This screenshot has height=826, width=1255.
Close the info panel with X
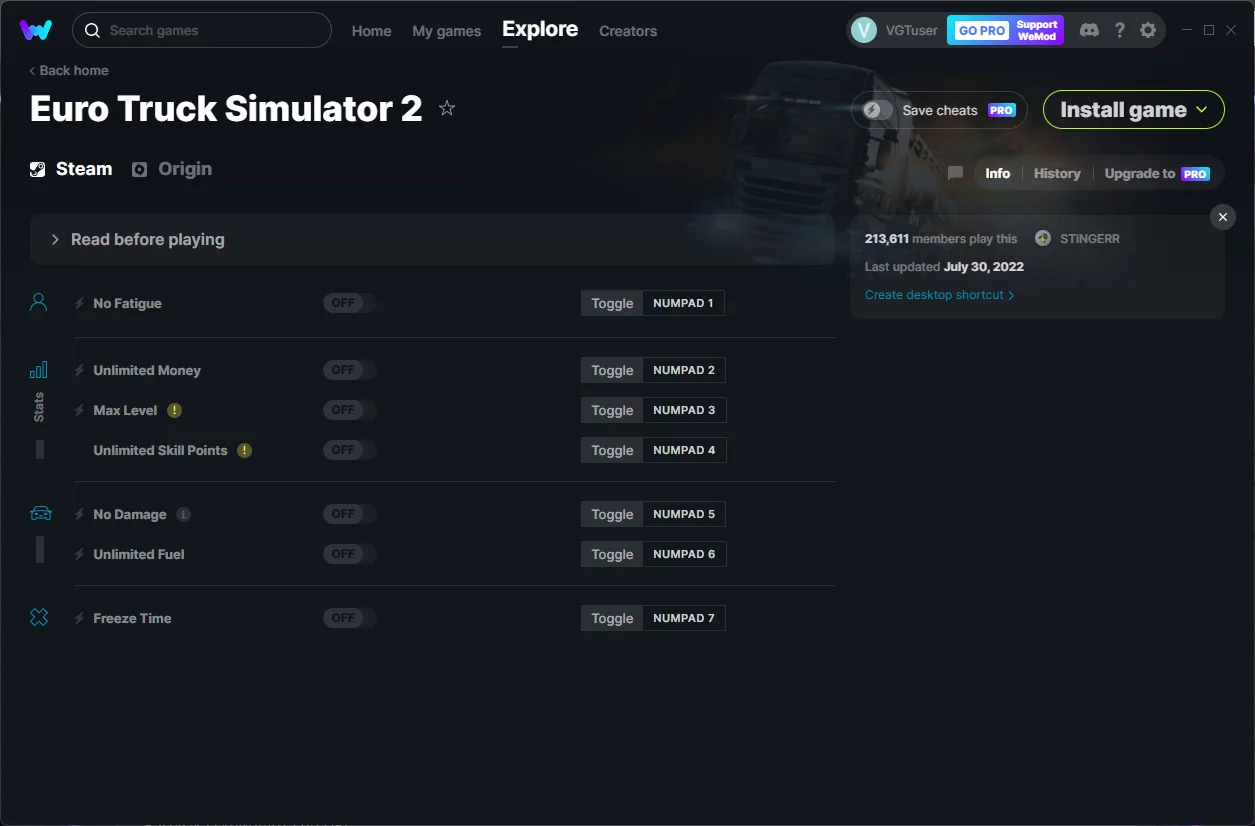point(1222,217)
